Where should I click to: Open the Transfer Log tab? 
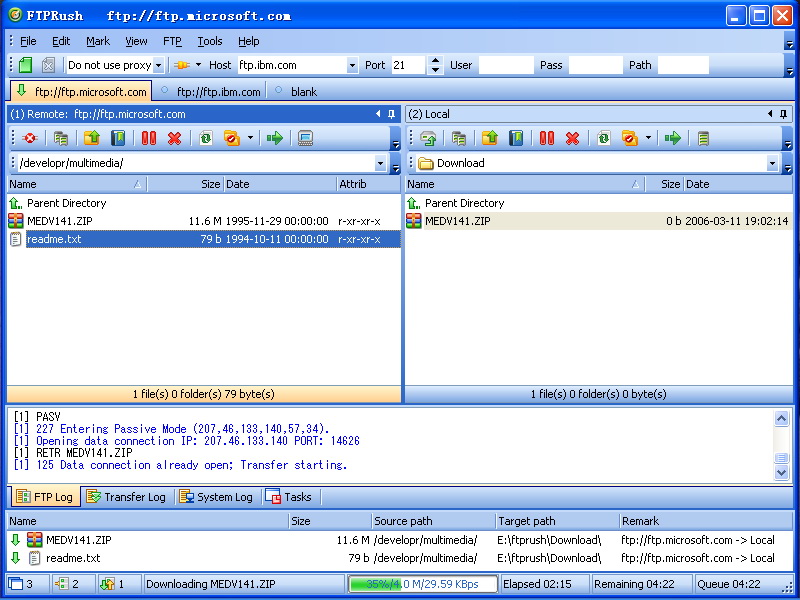pyautogui.click(x=126, y=497)
